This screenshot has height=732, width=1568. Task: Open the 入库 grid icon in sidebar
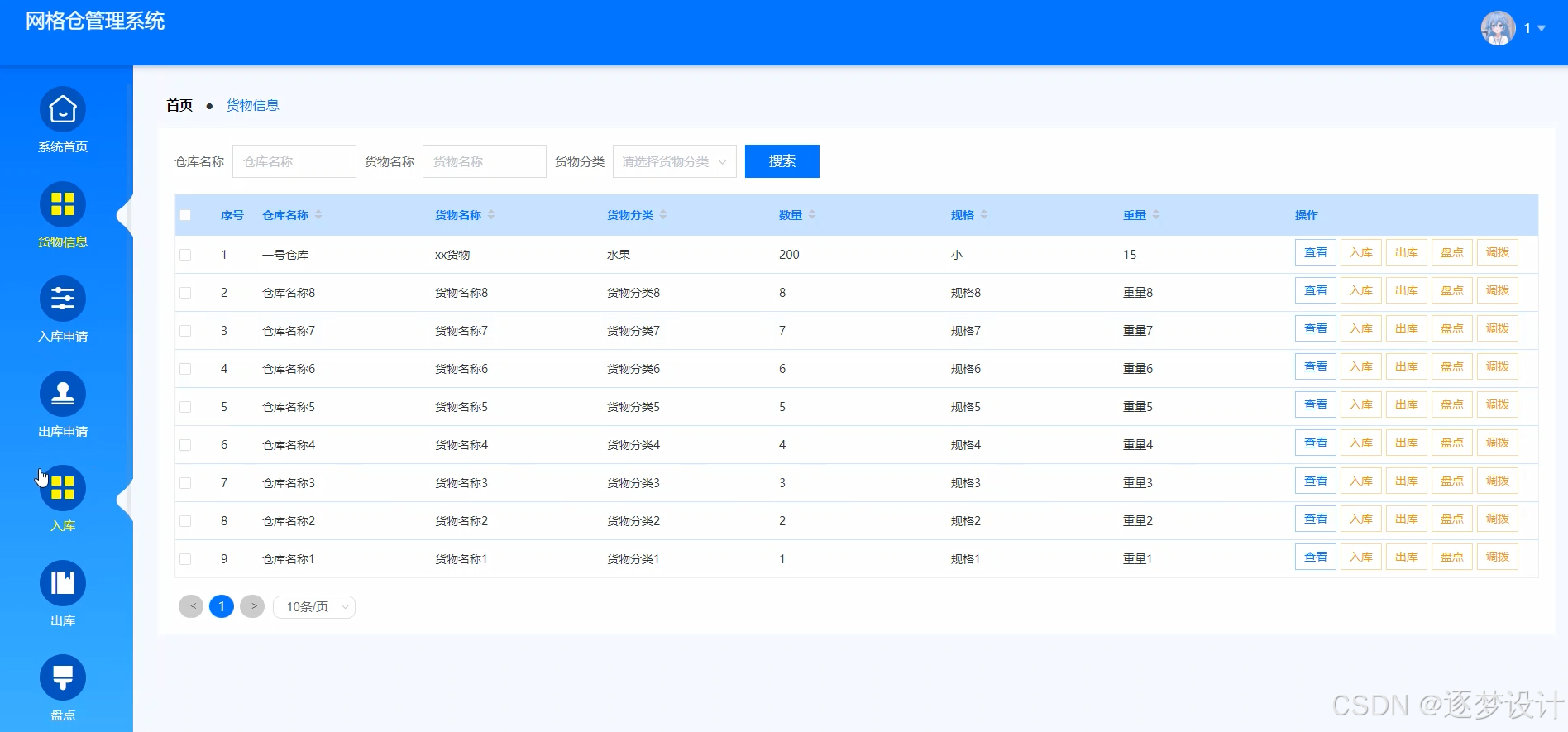click(x=63, y=488)
